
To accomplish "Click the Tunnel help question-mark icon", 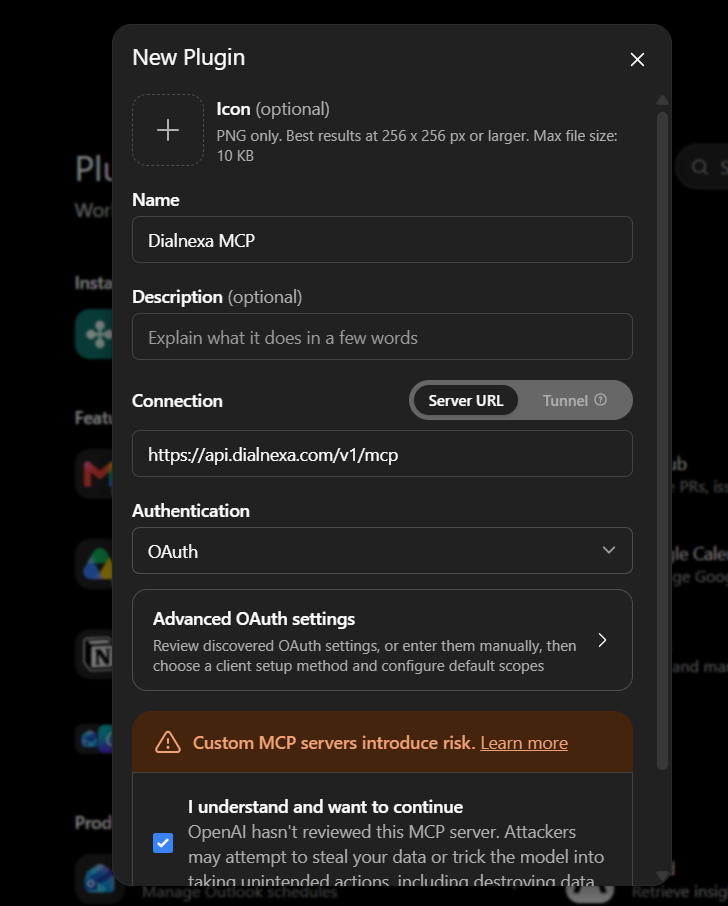I will pyautogui.click(x=601, y=400).
